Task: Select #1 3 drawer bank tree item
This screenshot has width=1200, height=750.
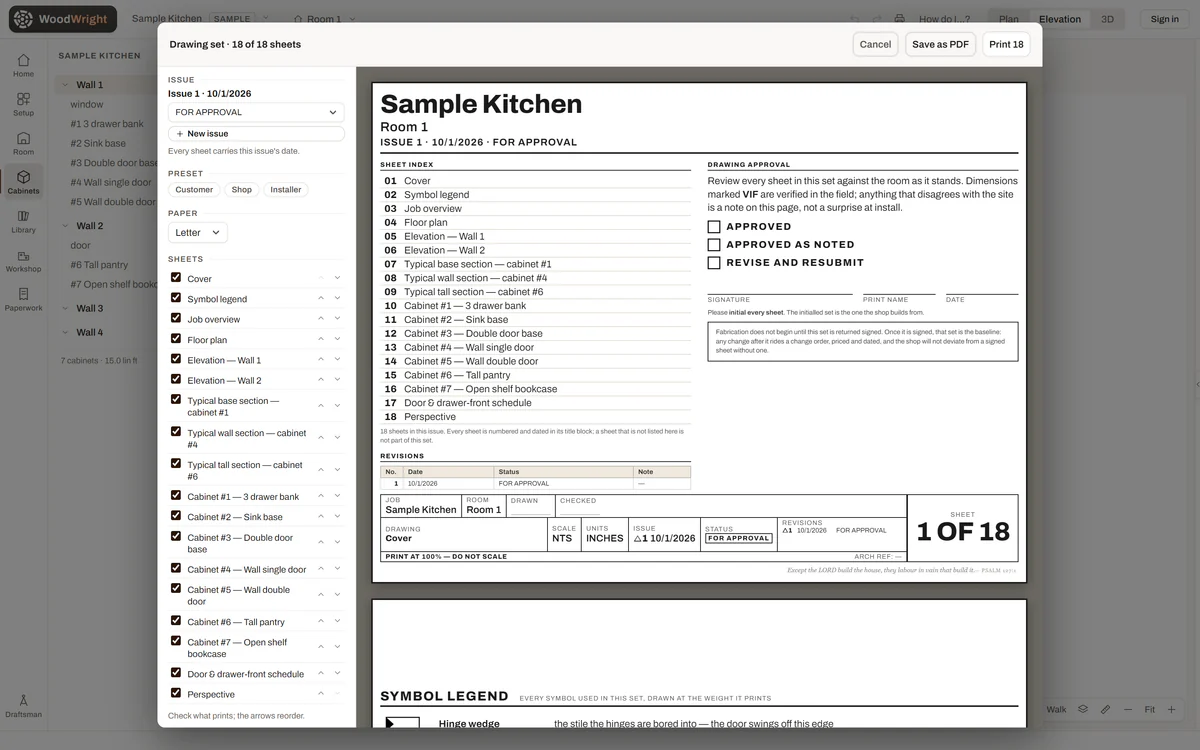Action: [x=107, y=124]
